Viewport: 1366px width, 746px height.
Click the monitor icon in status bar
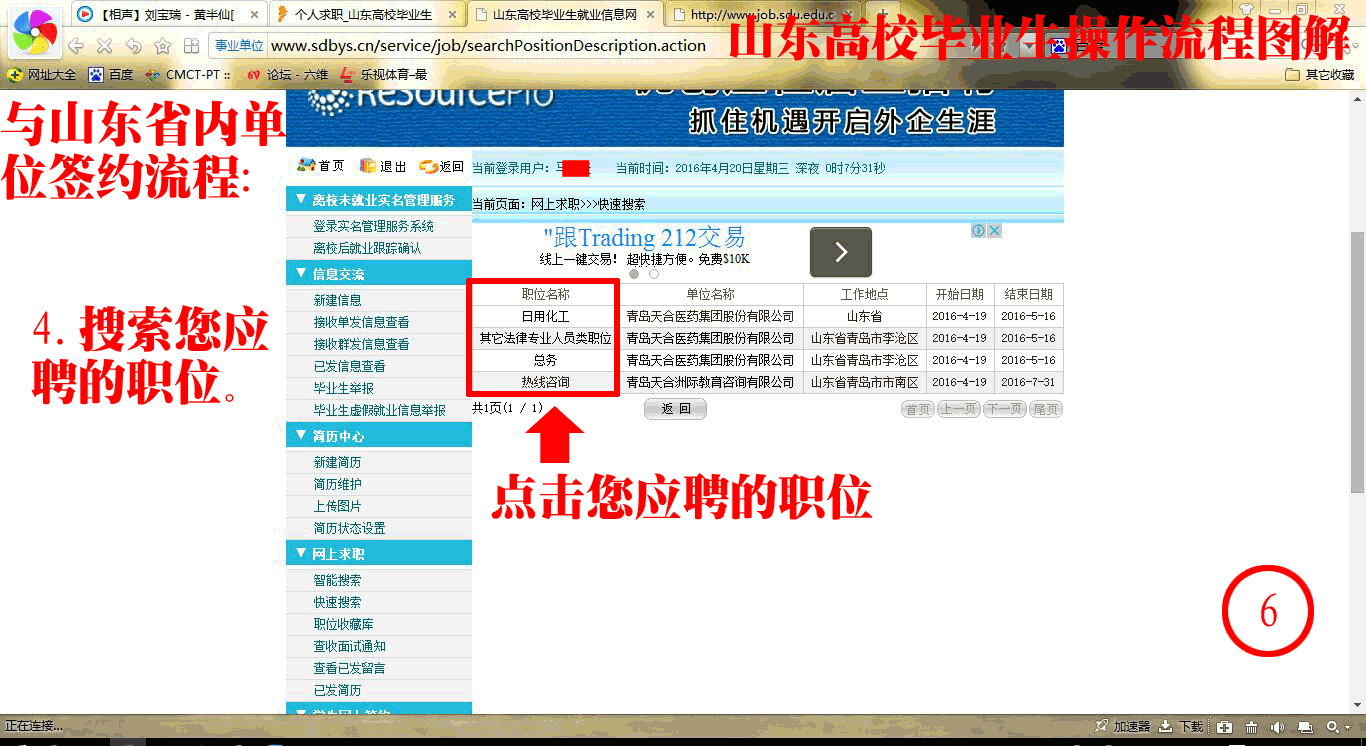pyautogui.click(x=1304, y=727)
